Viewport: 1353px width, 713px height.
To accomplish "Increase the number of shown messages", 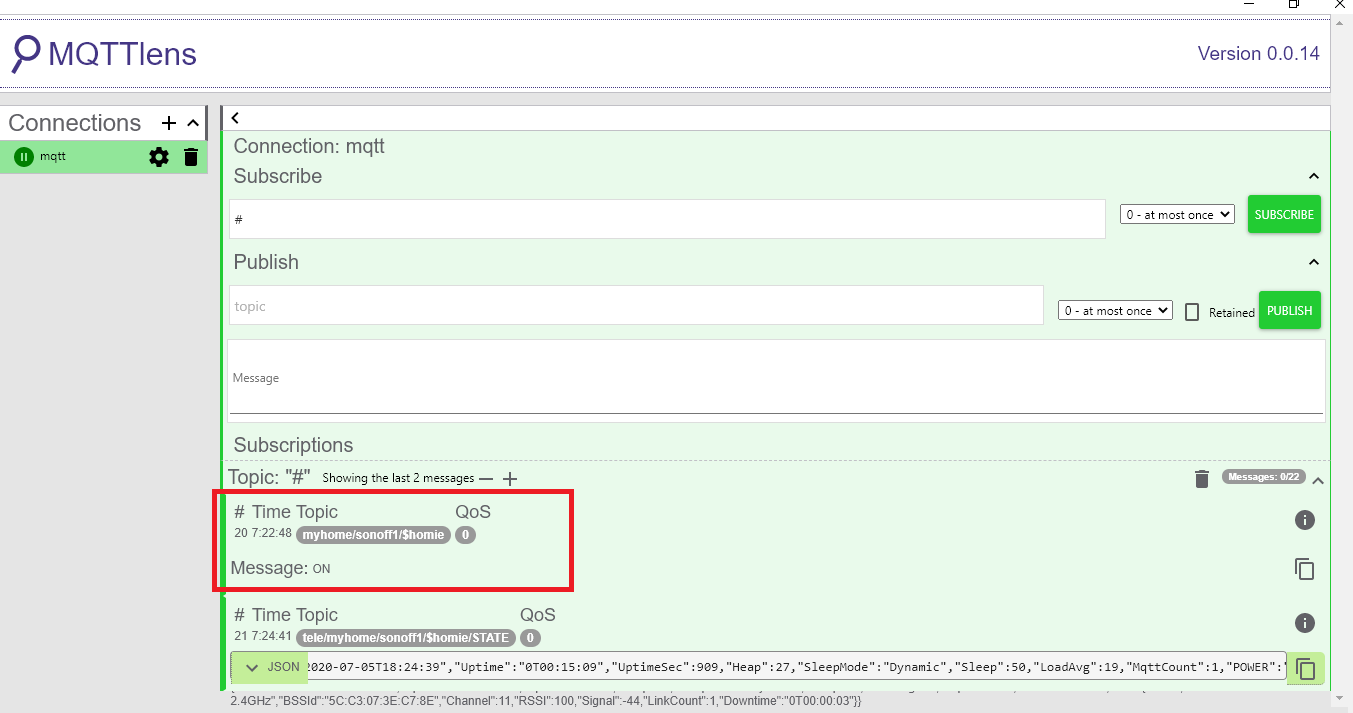I will click(510, 479).
